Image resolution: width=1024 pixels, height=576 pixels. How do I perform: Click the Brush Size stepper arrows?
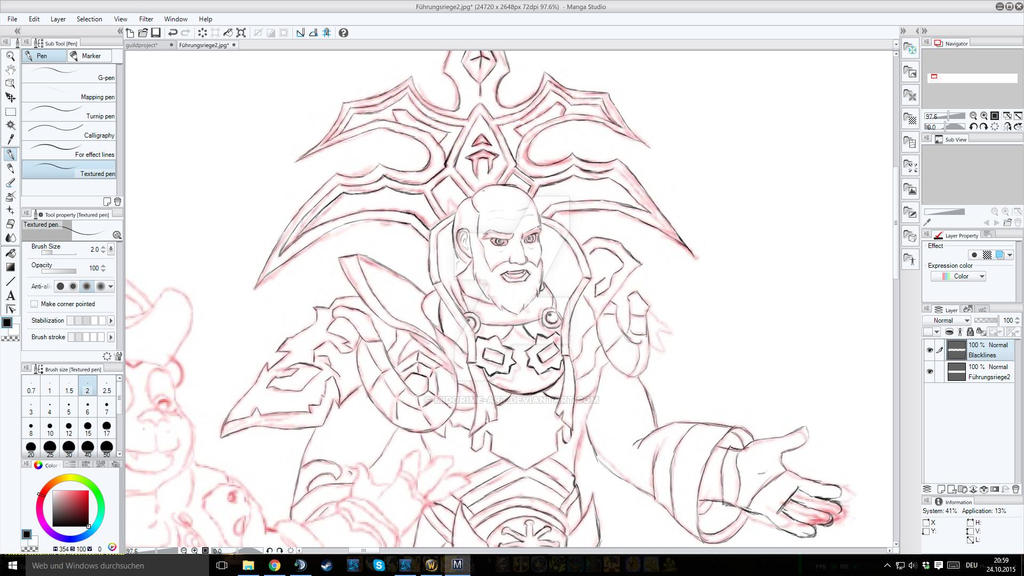click(103, 249)
